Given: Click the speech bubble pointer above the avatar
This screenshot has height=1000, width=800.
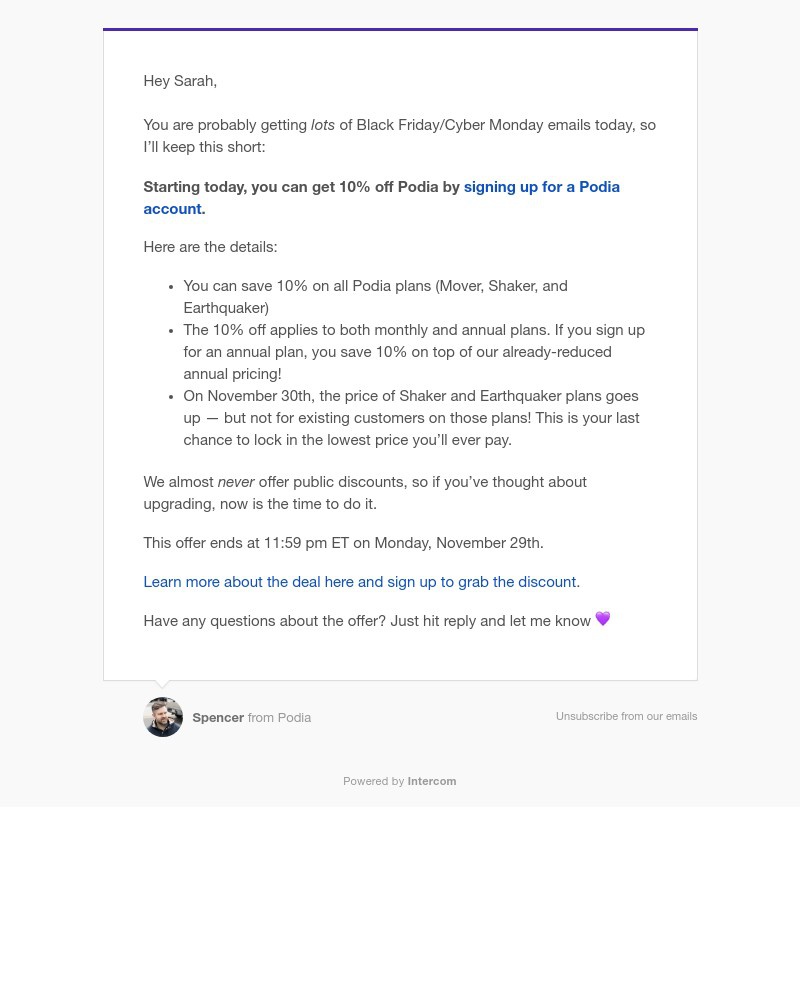Looking at the screenshot, I should [x=163, y=685].
